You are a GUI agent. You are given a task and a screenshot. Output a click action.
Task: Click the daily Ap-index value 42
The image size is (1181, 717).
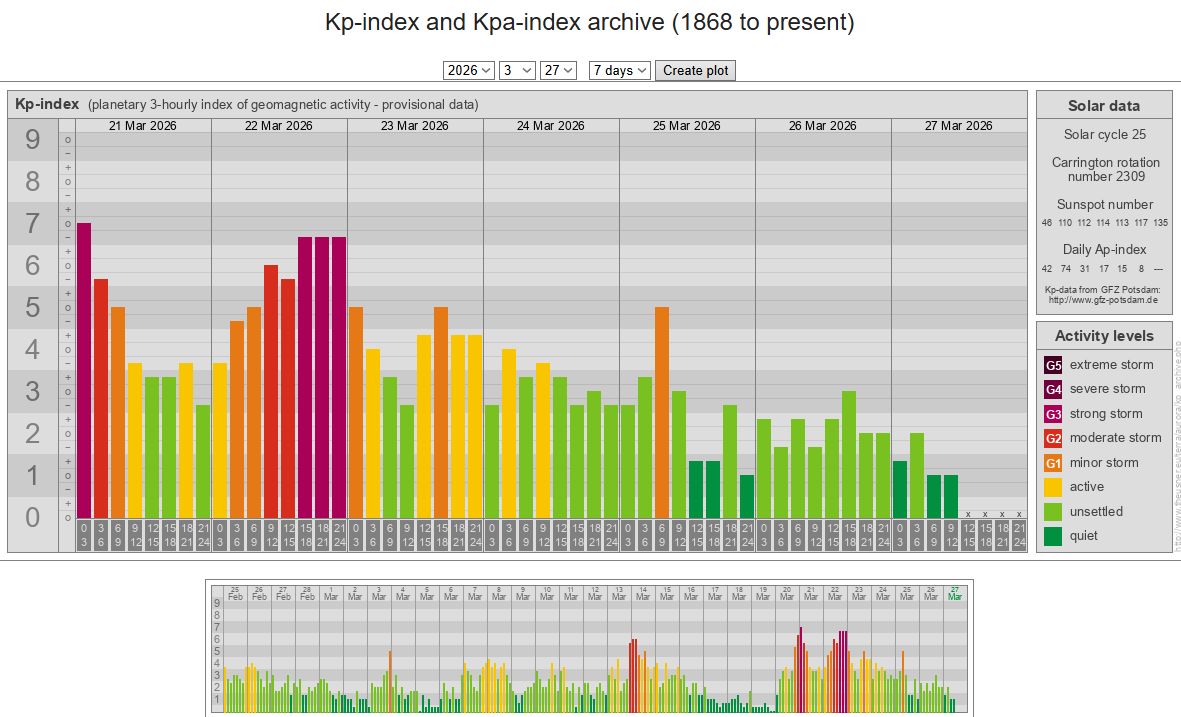(1047, 269)
